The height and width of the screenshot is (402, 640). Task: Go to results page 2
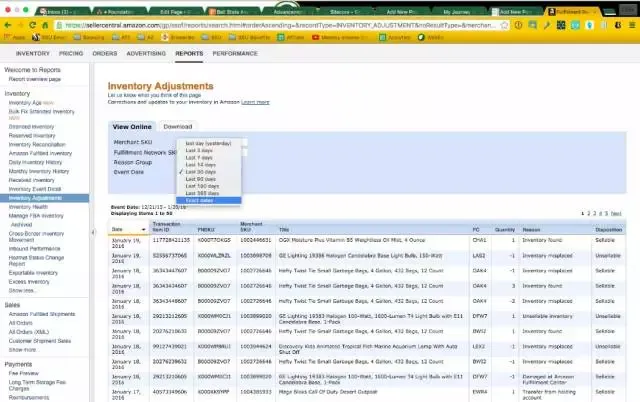point(587,213)
